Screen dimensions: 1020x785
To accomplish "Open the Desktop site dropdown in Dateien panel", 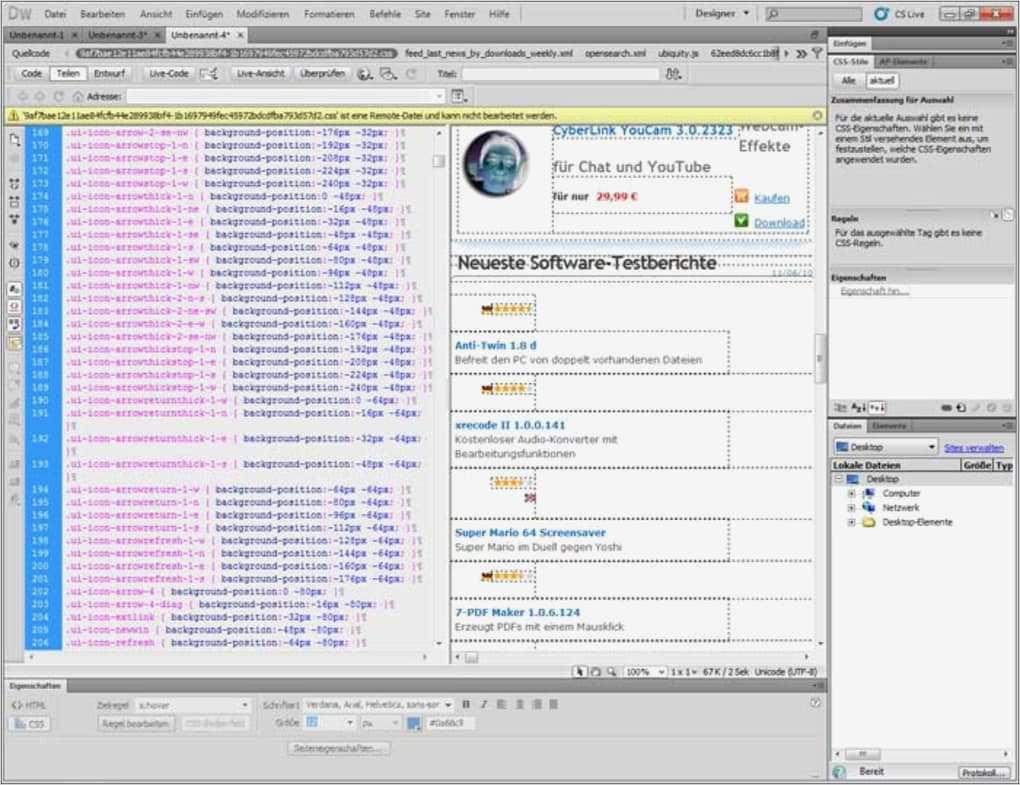I will click(x=885, y=447).
